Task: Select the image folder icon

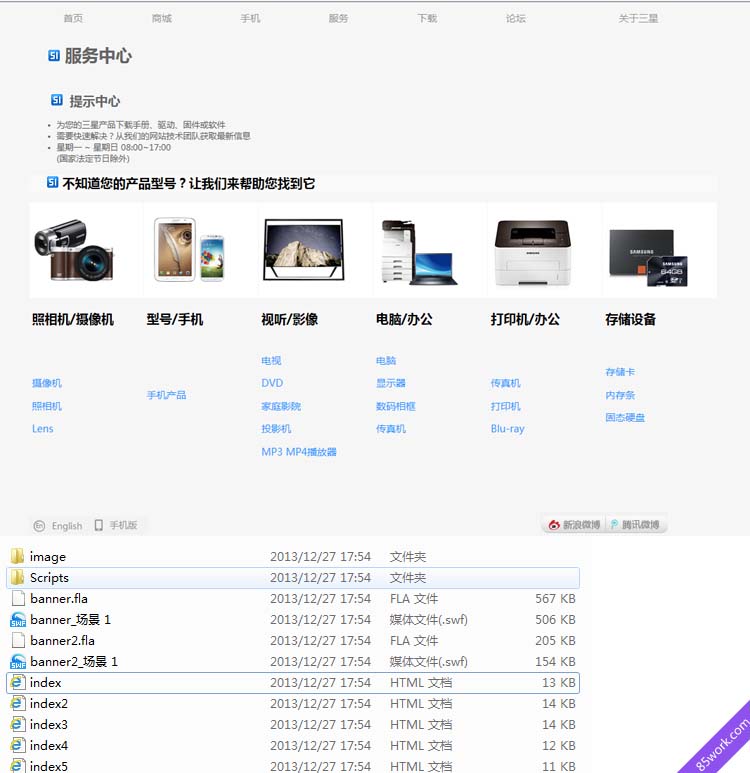Action: coord(17,556)
